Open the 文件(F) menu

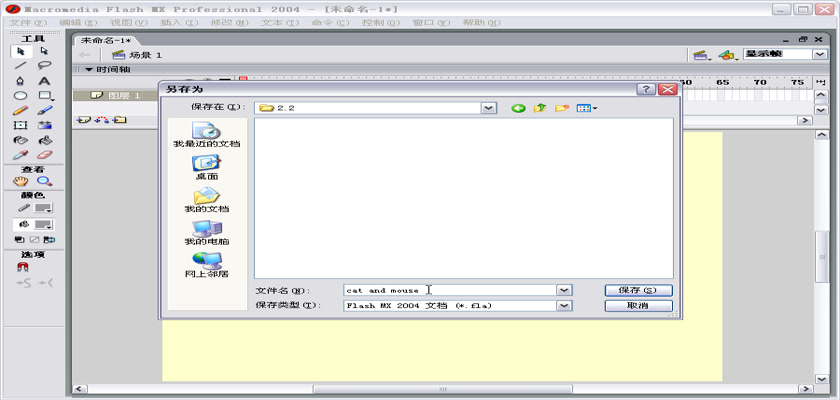[x=28, y=22]
